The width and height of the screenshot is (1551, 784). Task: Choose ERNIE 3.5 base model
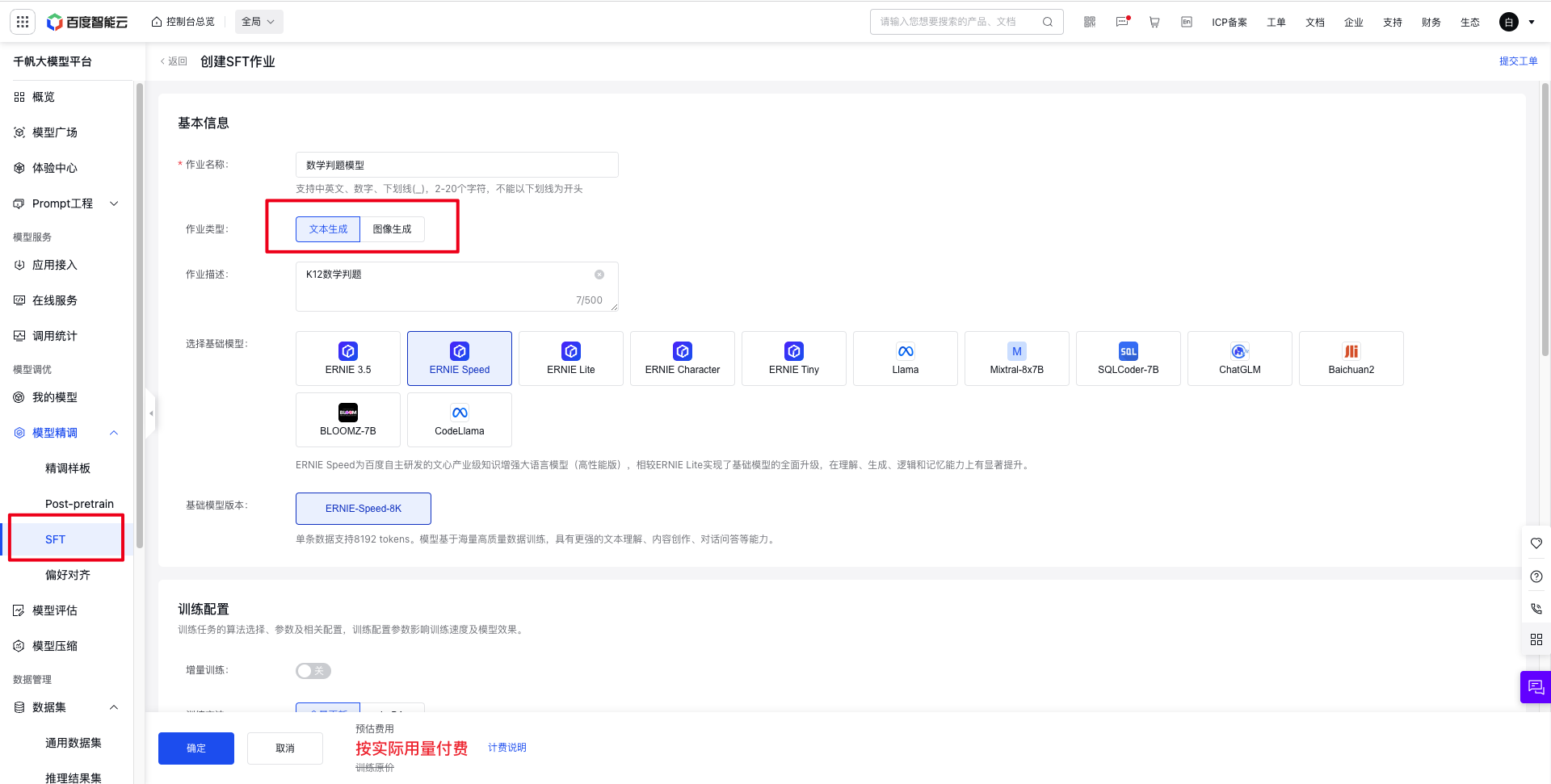tap(348, 358)
